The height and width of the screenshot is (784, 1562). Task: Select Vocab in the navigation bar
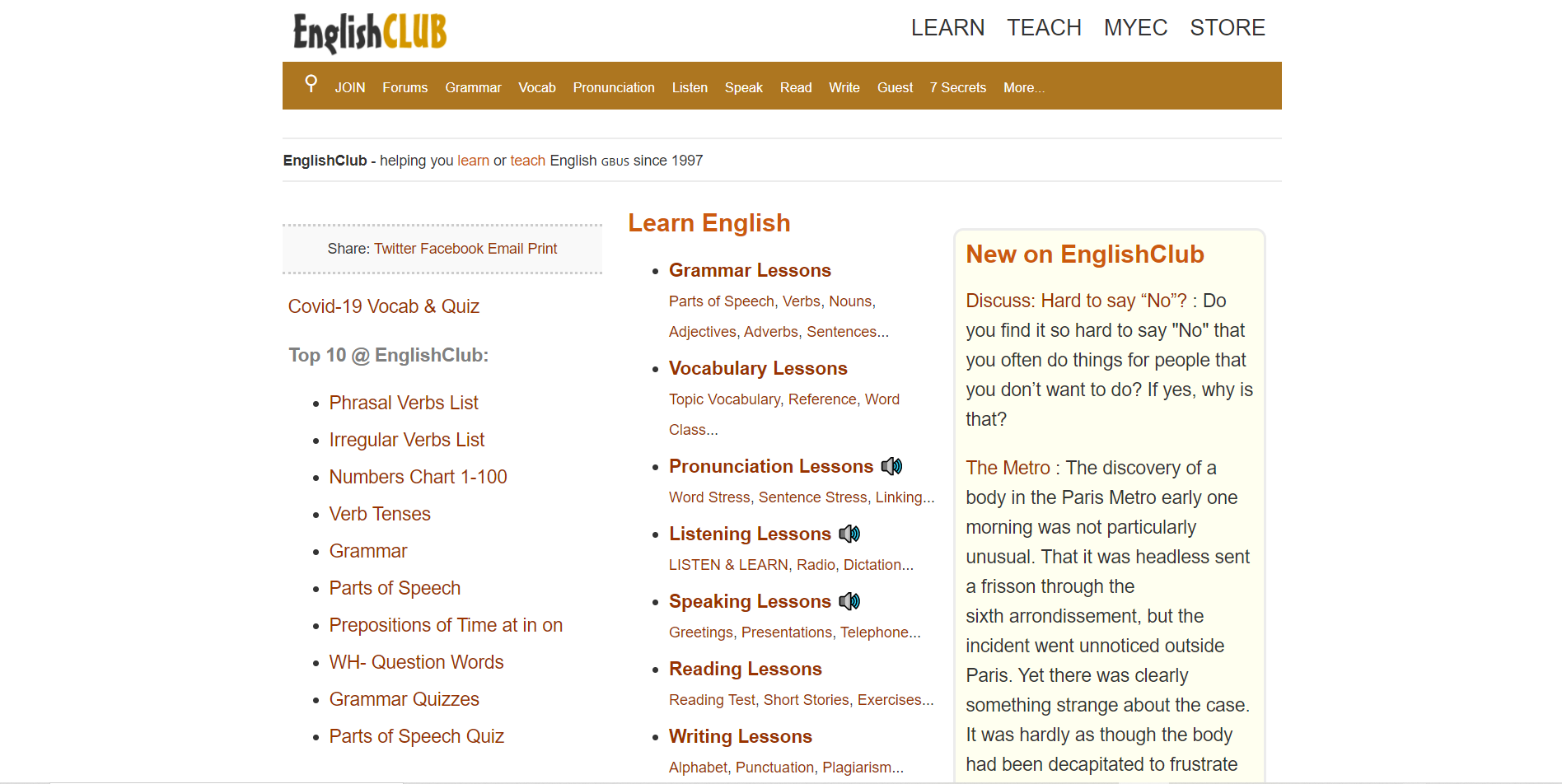(x=537, y=87)
